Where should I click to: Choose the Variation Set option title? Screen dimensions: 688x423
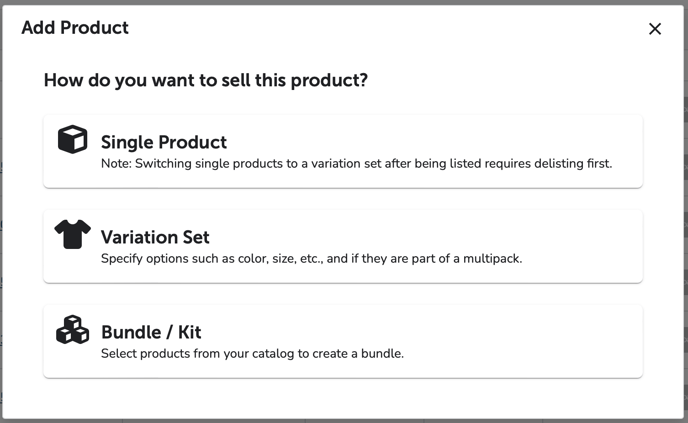pos(155,237)
